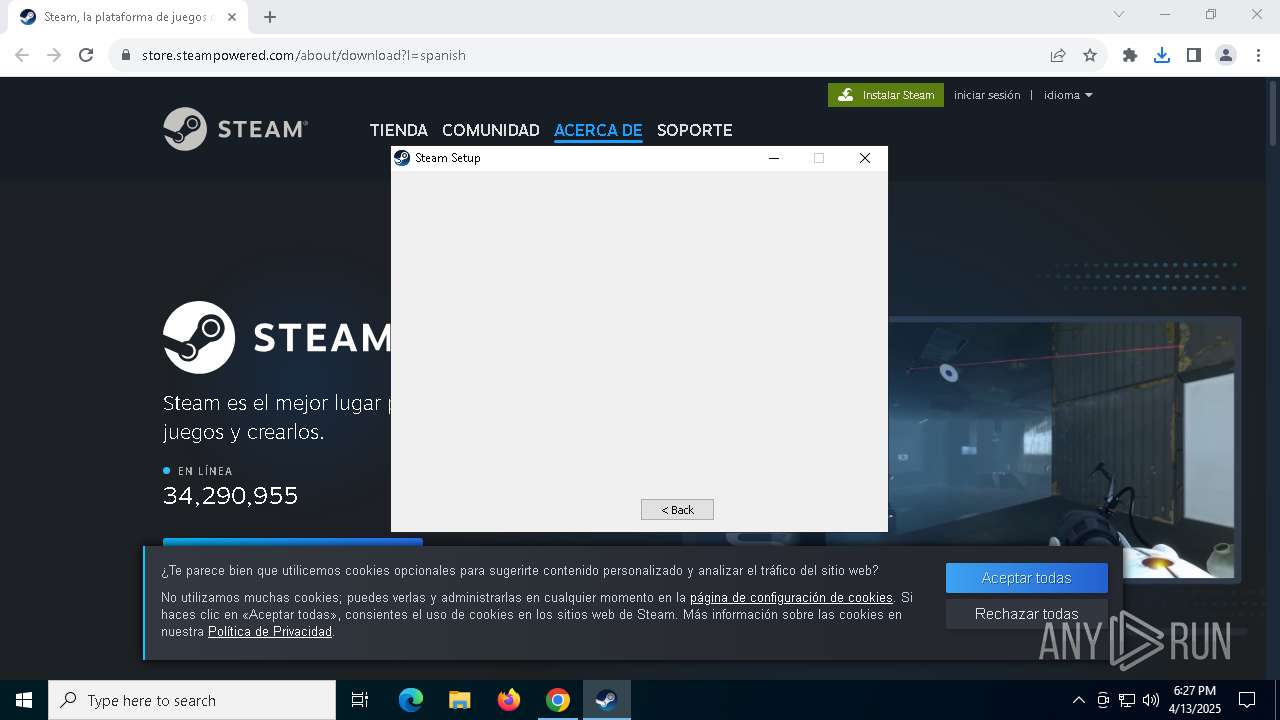Expand the idioma language dropdown

tap(1068, 95)
